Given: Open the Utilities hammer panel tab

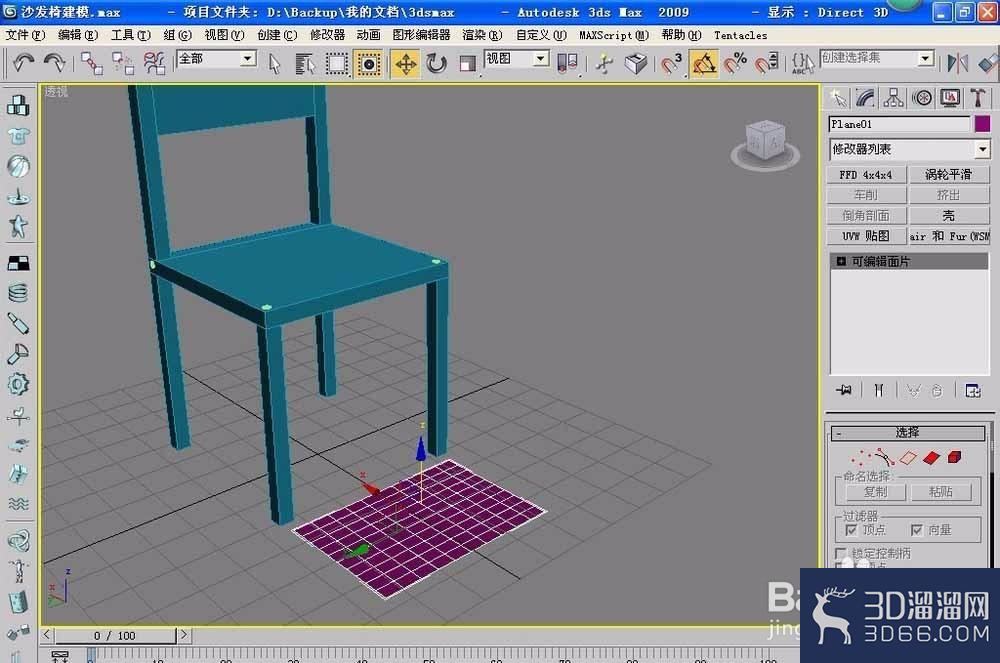Looking at the screenshot, I should coord(978,98).
